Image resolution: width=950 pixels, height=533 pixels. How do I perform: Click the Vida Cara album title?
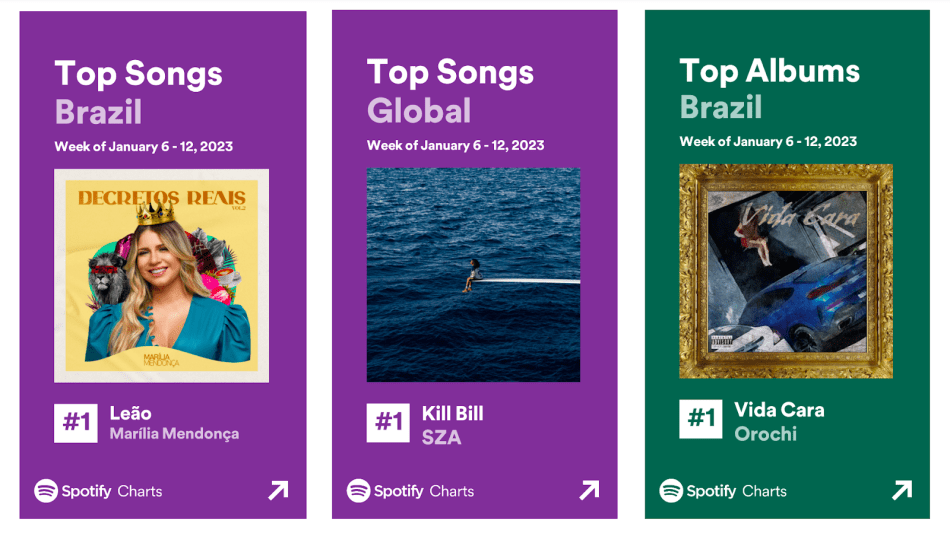(x=779, y=409)
